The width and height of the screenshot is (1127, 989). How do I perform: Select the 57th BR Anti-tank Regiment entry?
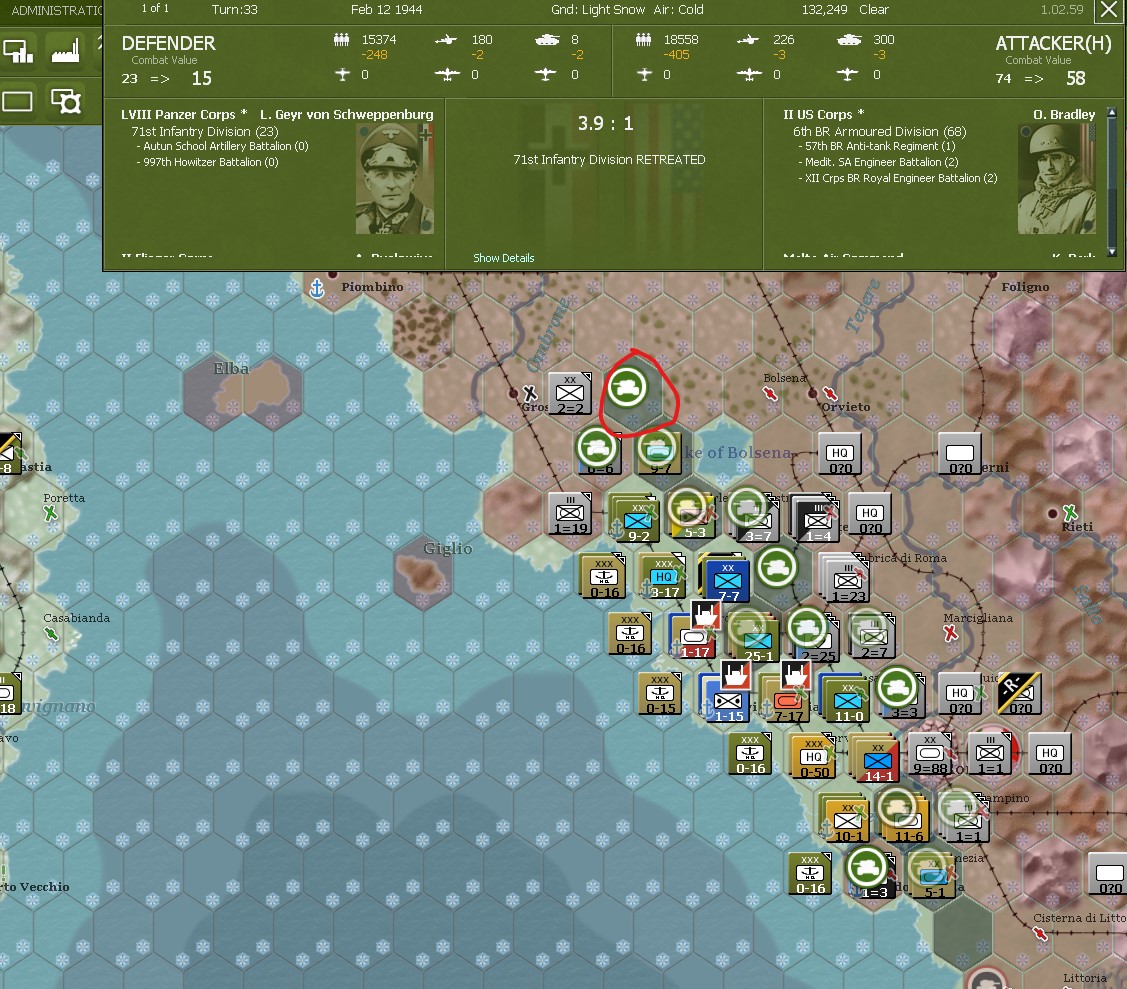point(877,146)
